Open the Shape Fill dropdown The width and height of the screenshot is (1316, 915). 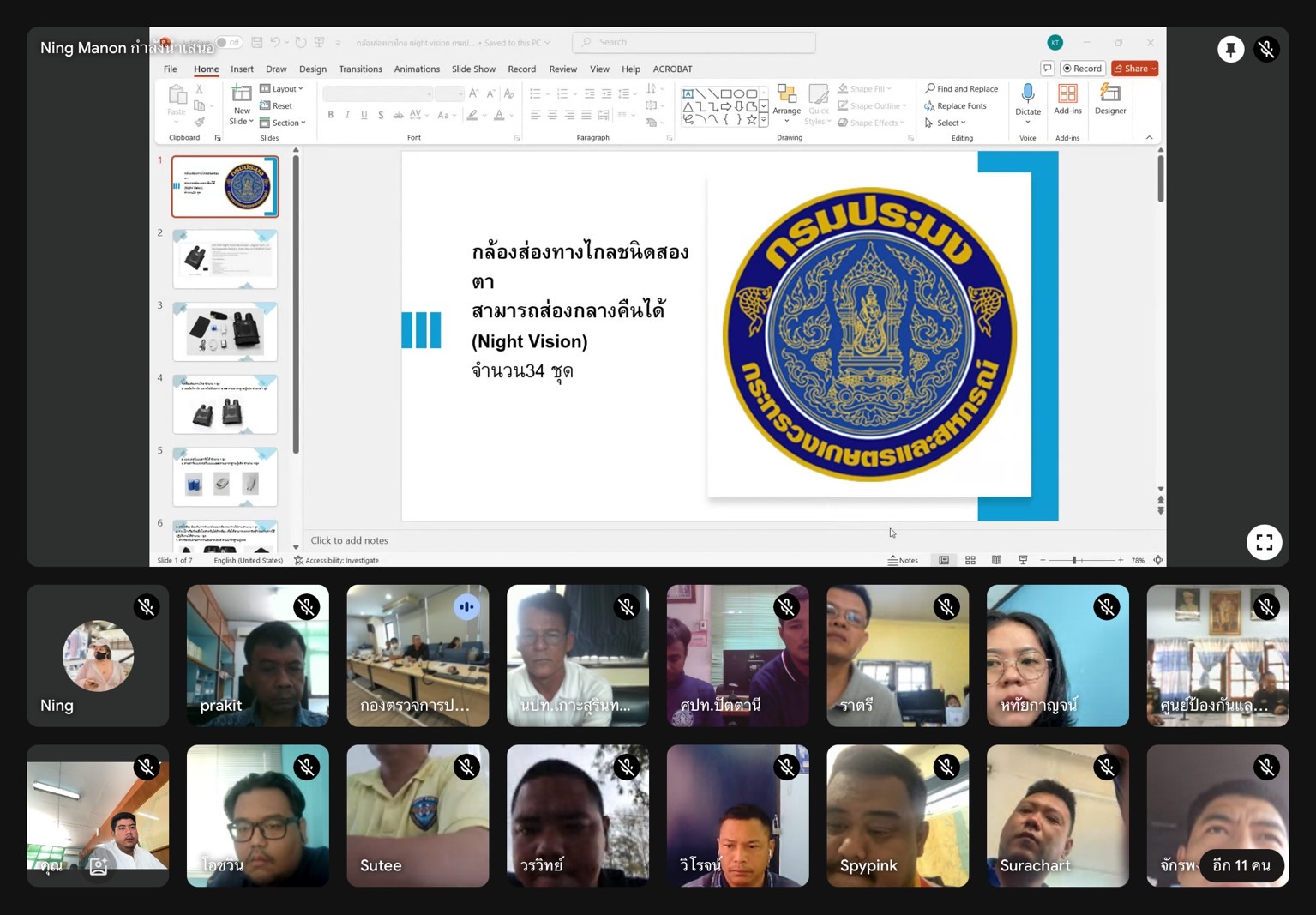(865, 89)
